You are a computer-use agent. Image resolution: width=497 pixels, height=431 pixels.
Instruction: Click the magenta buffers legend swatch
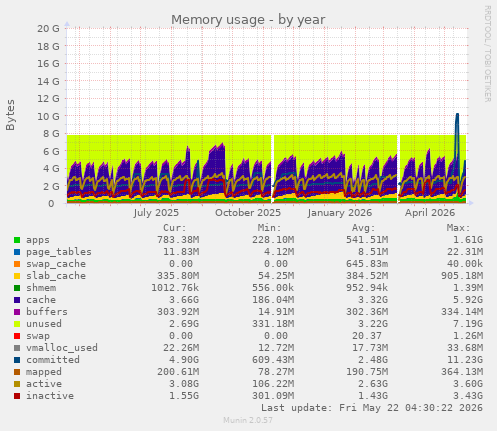click(x=17, y=312)
